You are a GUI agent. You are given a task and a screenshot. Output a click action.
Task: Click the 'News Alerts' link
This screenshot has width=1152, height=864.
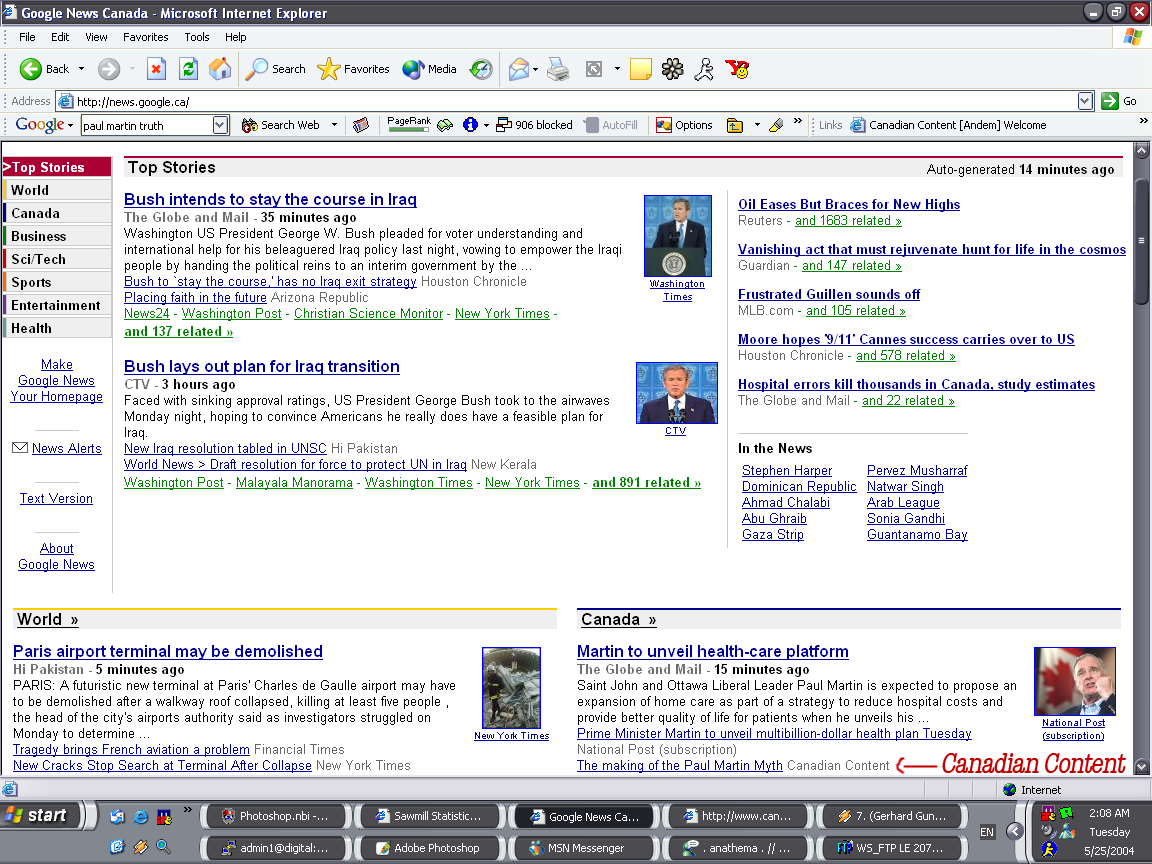[x=67, y=448]
